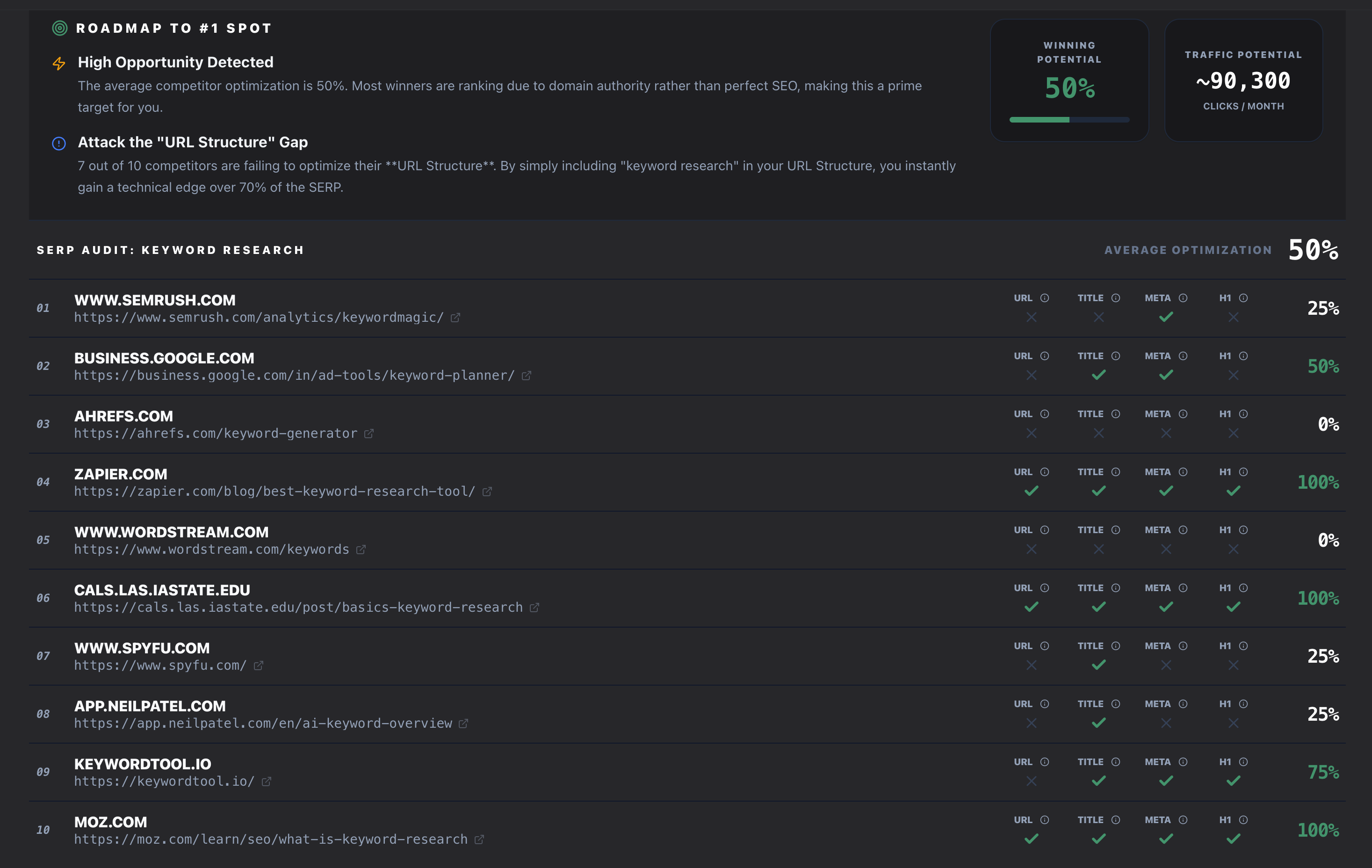Click the lightning bolt icon by High Opportunity Detected

coord(58,63)
